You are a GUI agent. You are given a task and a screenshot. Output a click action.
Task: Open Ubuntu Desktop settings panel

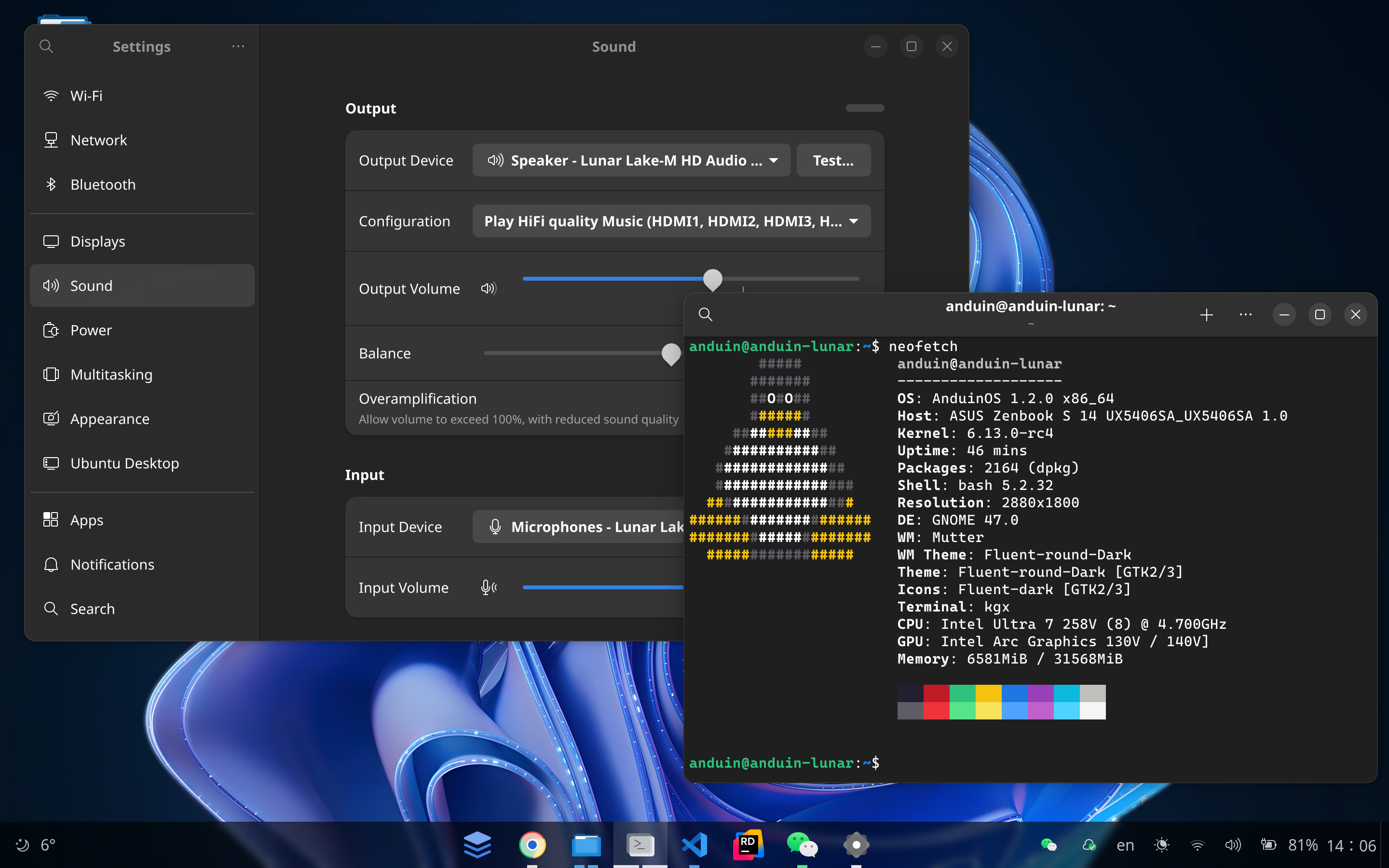pyautogui.click(x=142, y=463)
